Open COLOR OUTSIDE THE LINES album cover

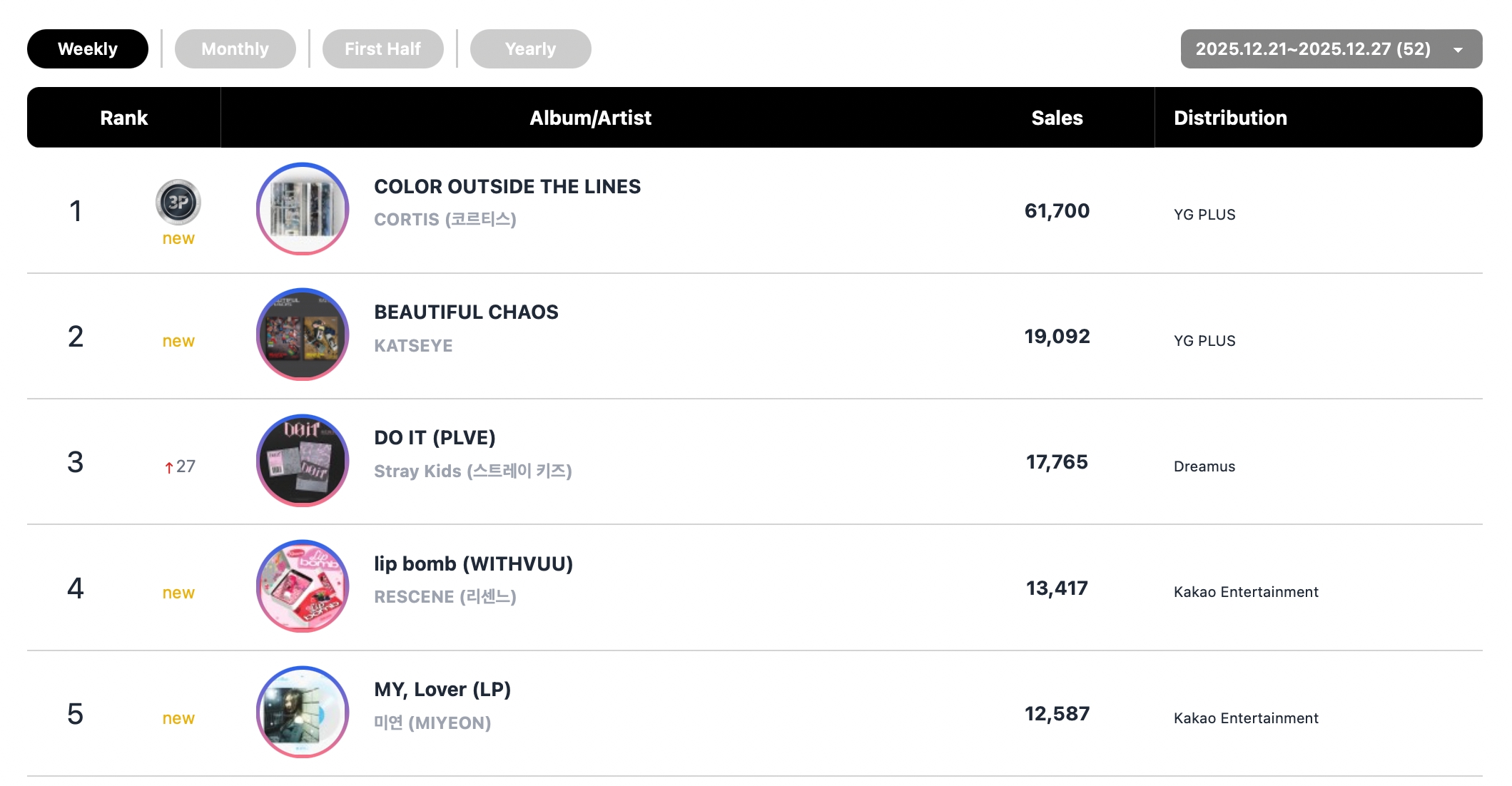(x=303, y=209)
